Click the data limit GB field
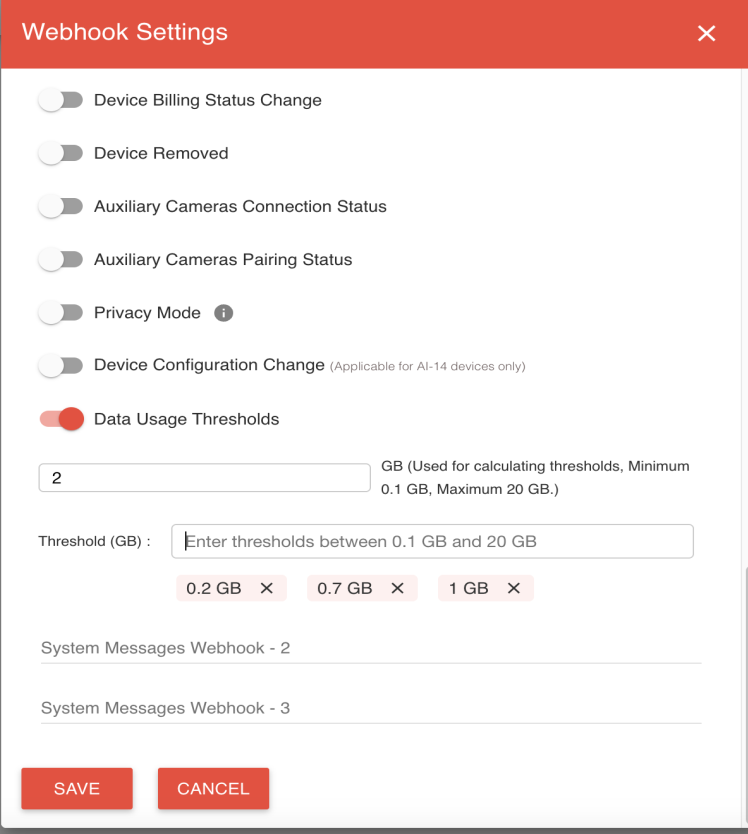 point(204,478)
